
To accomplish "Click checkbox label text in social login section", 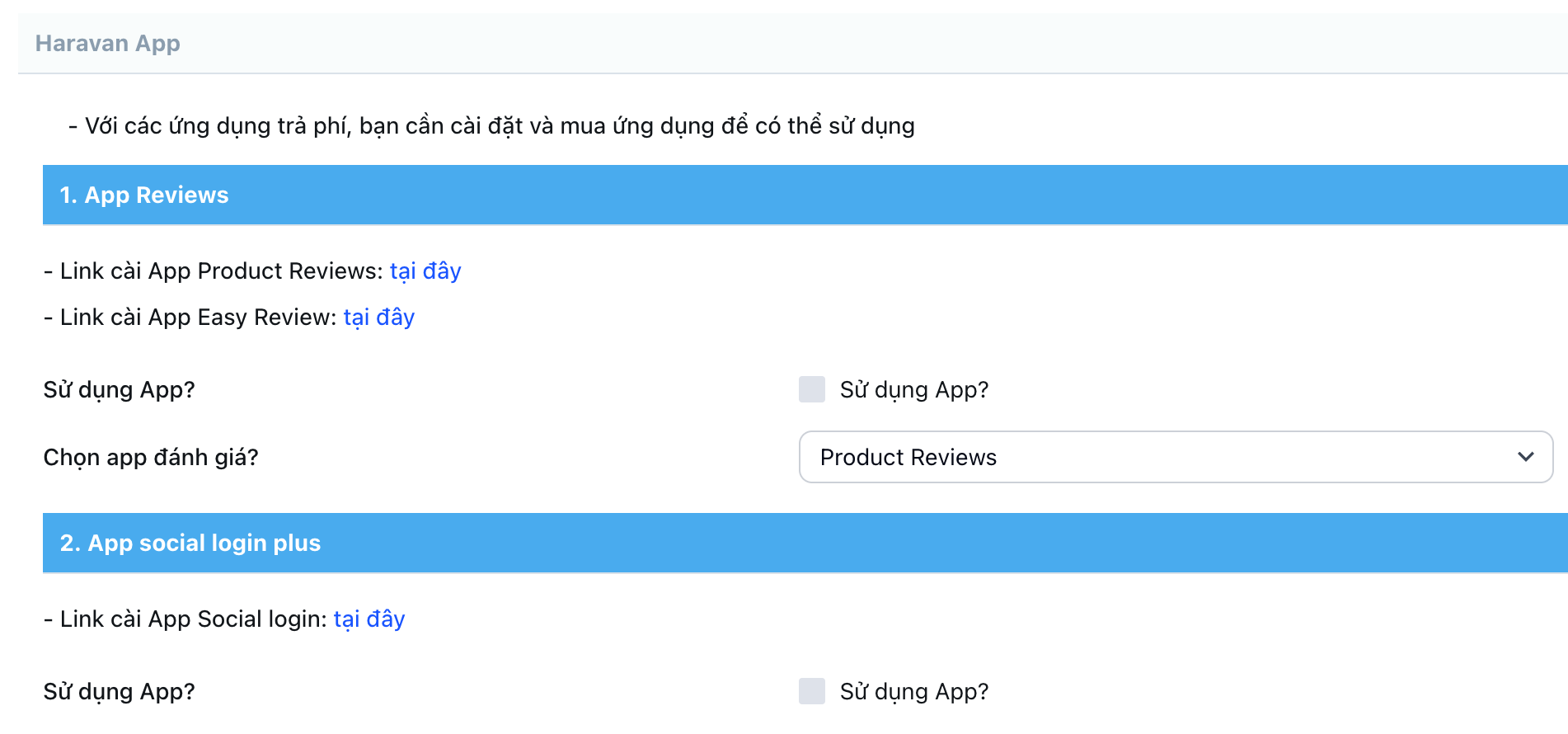I will click(913, 691).
